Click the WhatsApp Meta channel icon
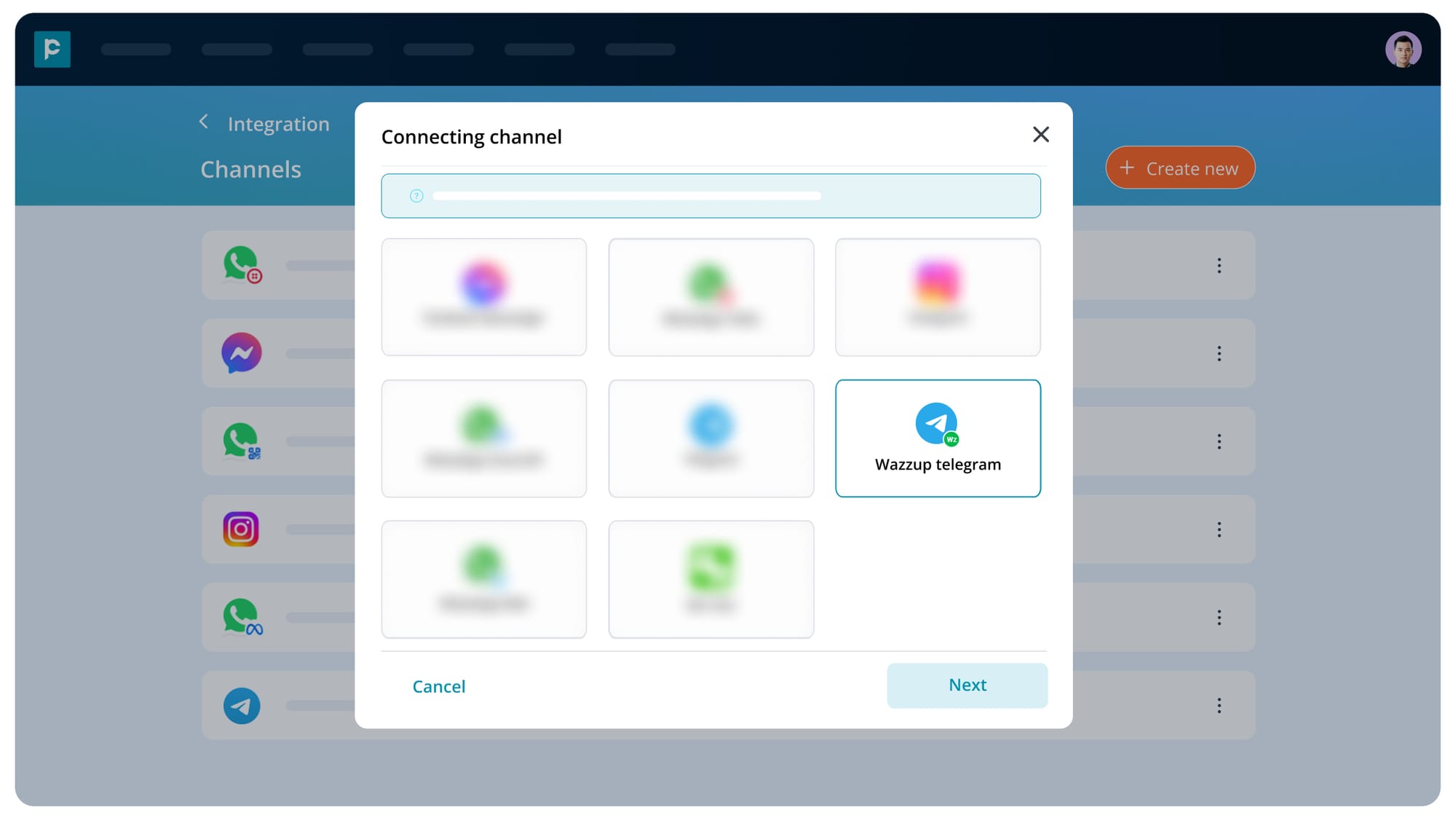Image resolution: width=1456 pixels, height=820 pixels. click(241, 617)
